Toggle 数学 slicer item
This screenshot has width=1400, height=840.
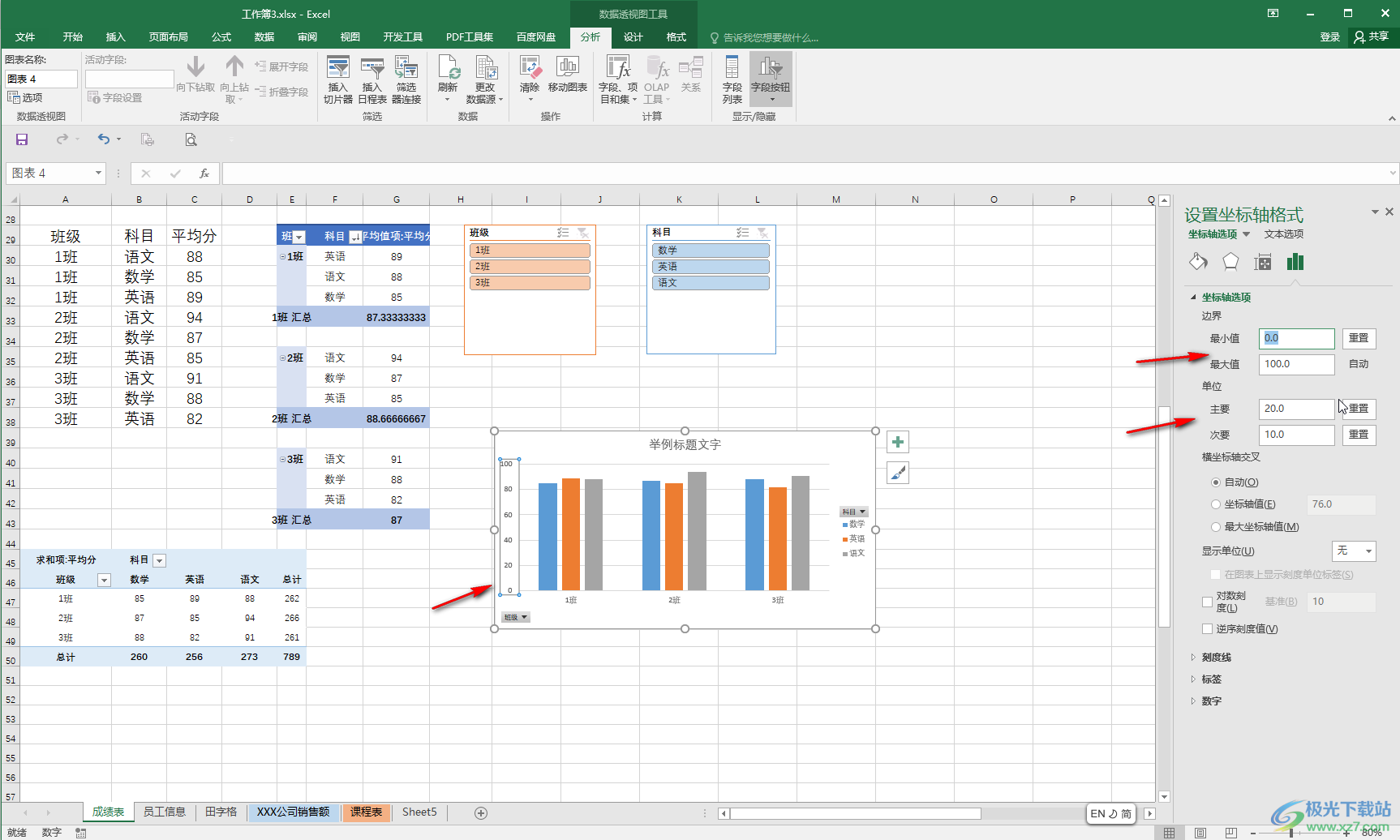click(x=711, y=251)
